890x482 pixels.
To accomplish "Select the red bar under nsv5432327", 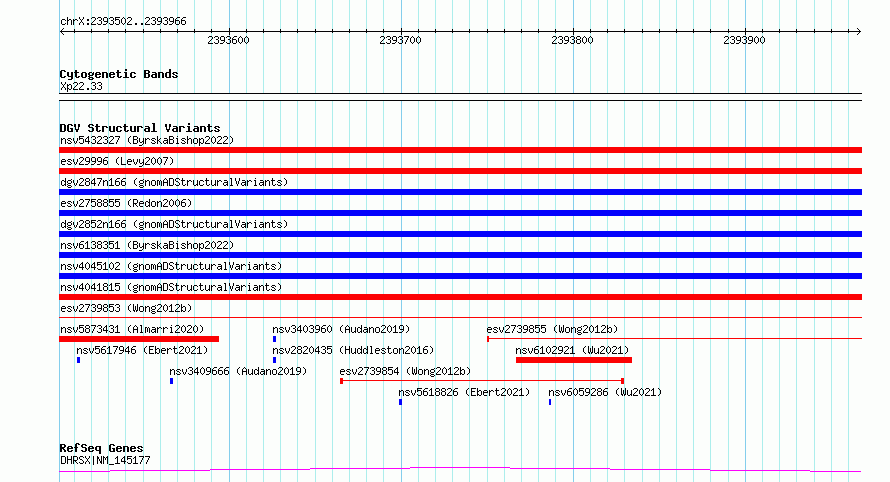I will [460, 150].
